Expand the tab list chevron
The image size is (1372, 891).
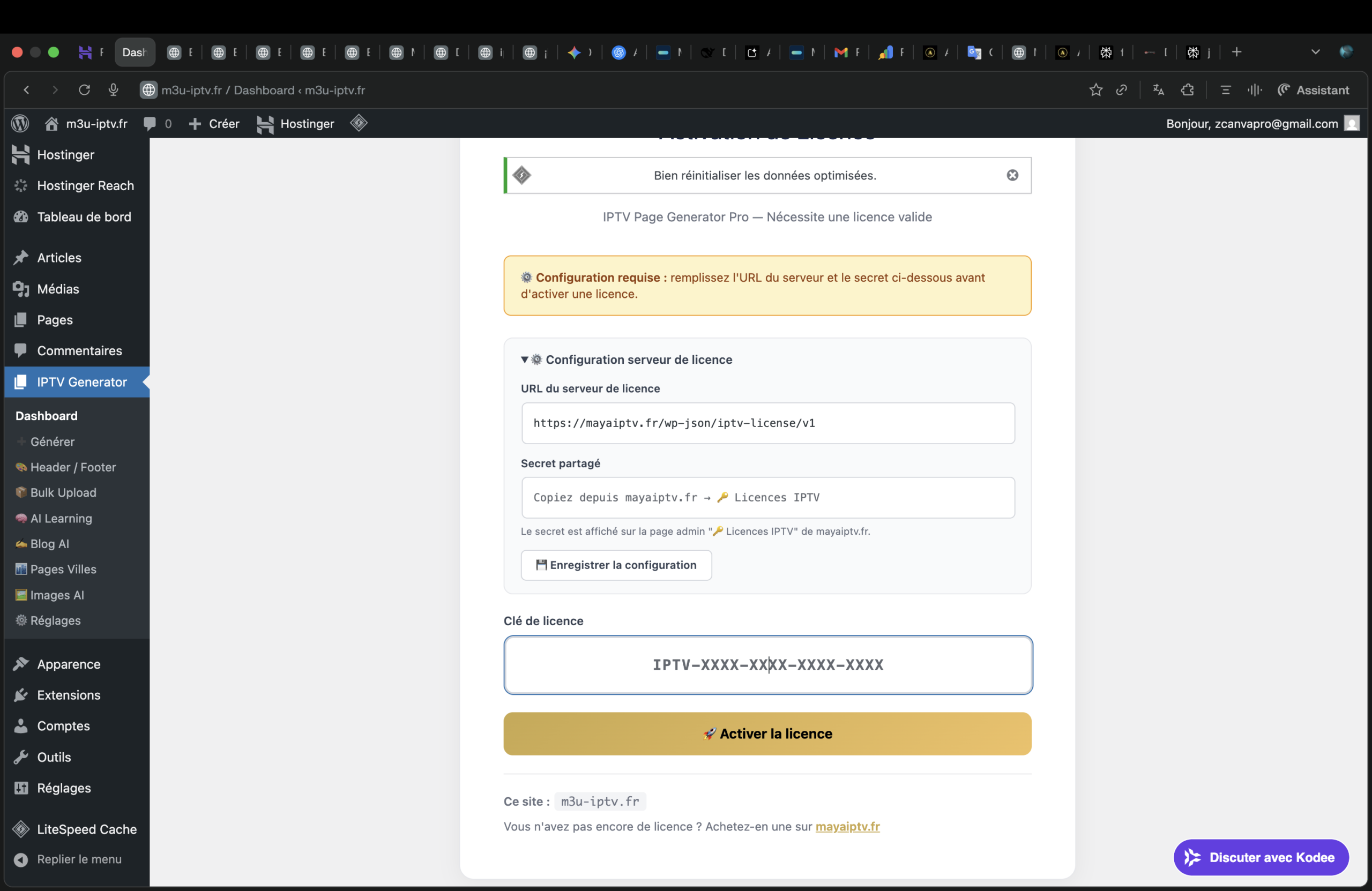(1316, 53)
